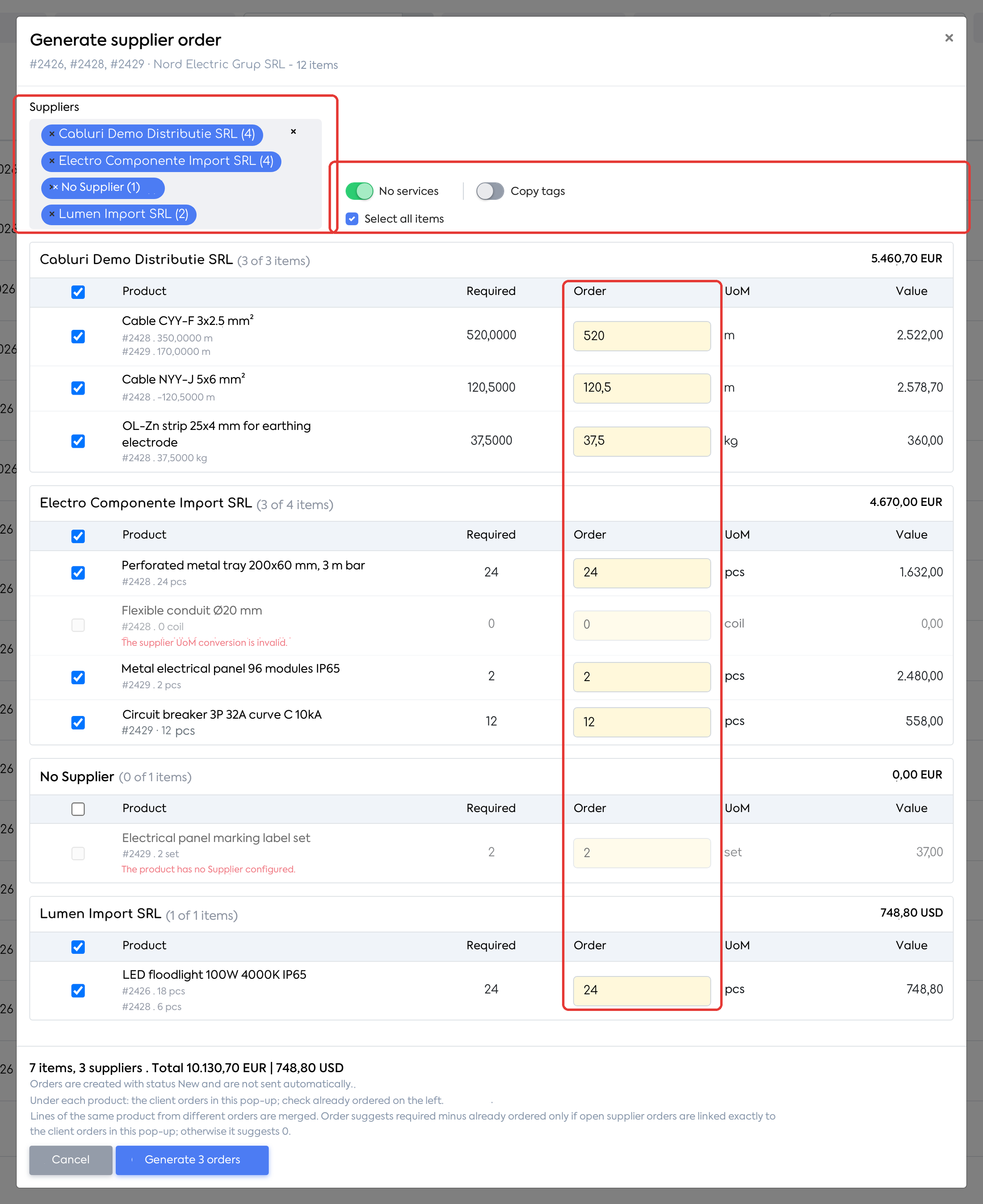
Task: Check the No Supplier header checkbox
Action: click(78, 809)
